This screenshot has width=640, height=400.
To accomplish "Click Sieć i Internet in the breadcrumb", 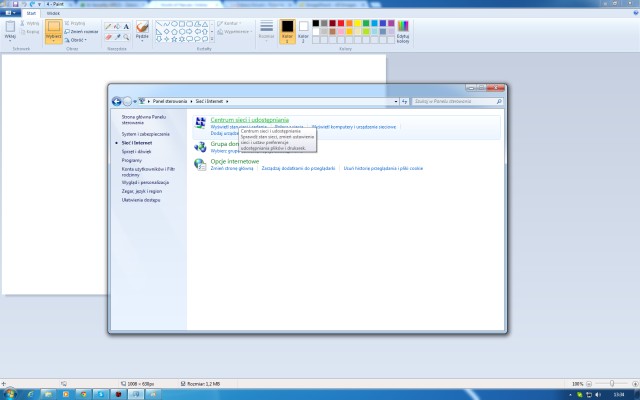I will (209, 101).
